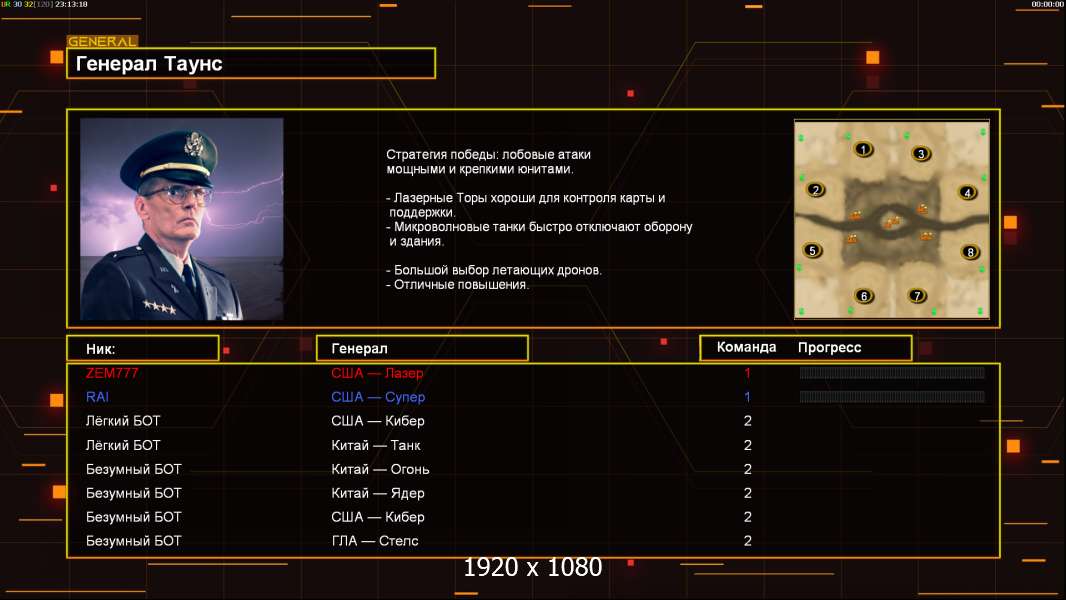The width and height of the screenshot is (1066, 600).
Task: Click the 'Китай — Танк' general entry
Action: click(376, 445)
